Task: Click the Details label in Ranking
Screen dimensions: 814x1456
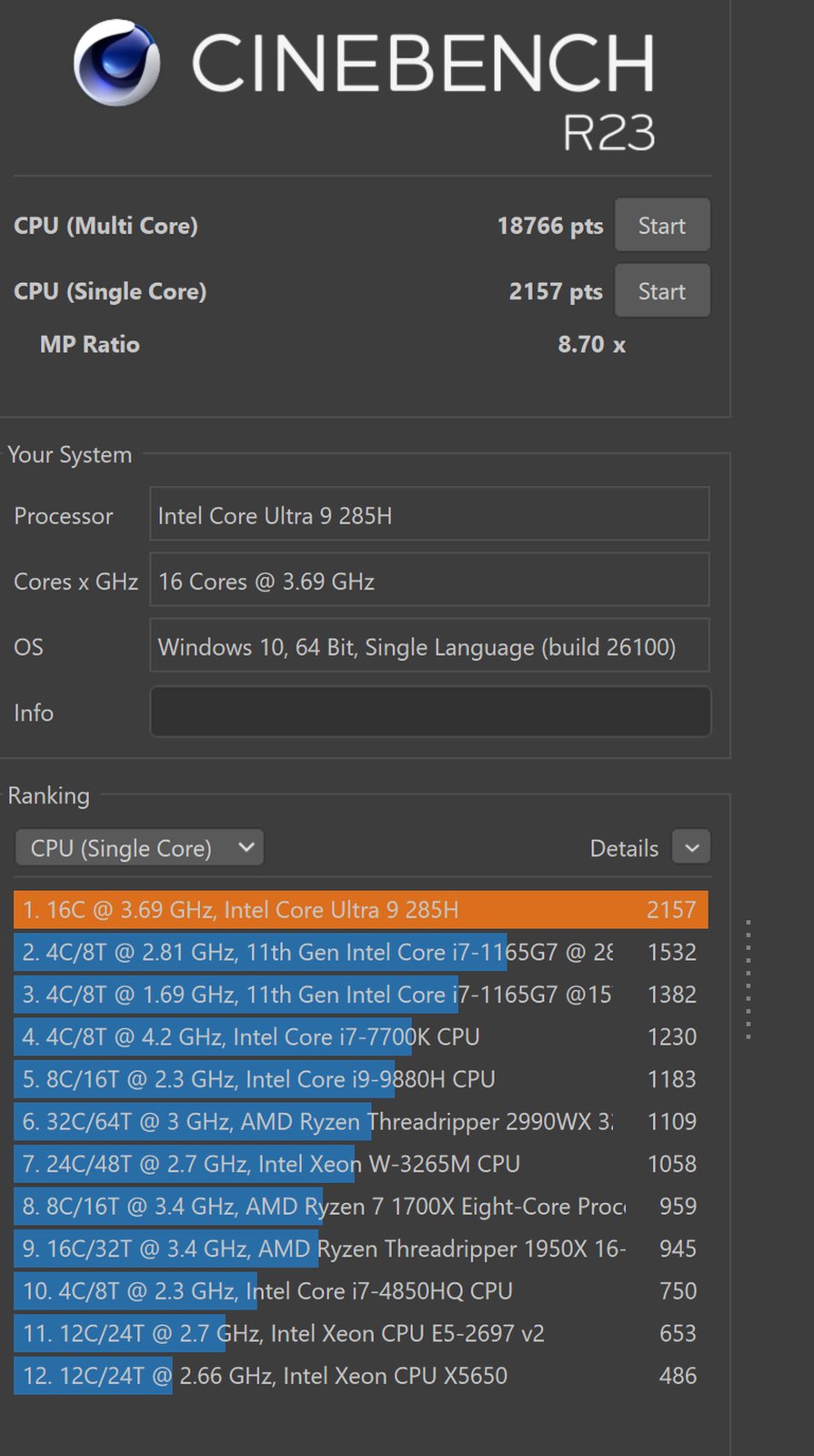Action: tap(624, 848)
